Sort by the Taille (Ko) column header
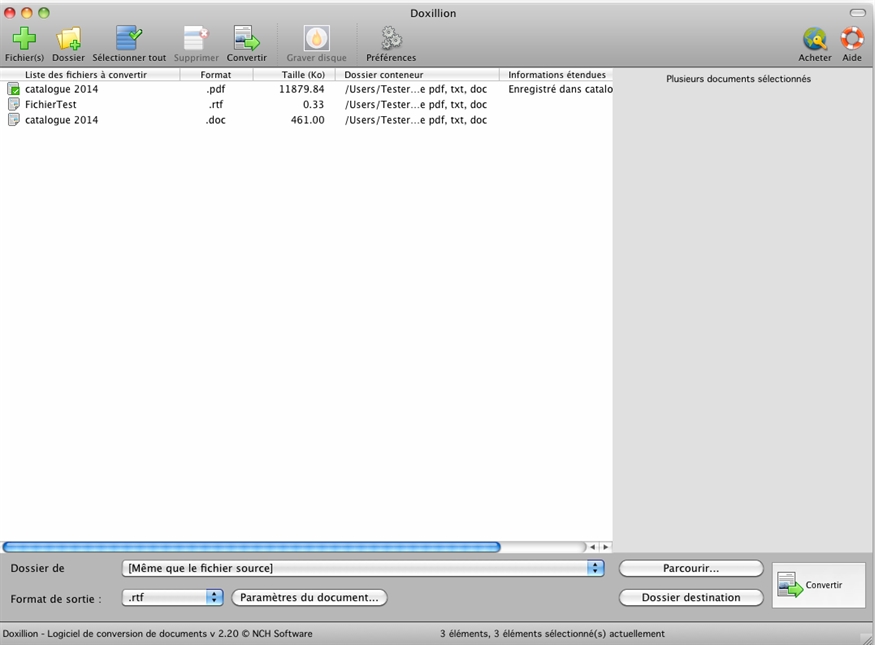Viewport: 875px width, 645px height. coord(303,75)
